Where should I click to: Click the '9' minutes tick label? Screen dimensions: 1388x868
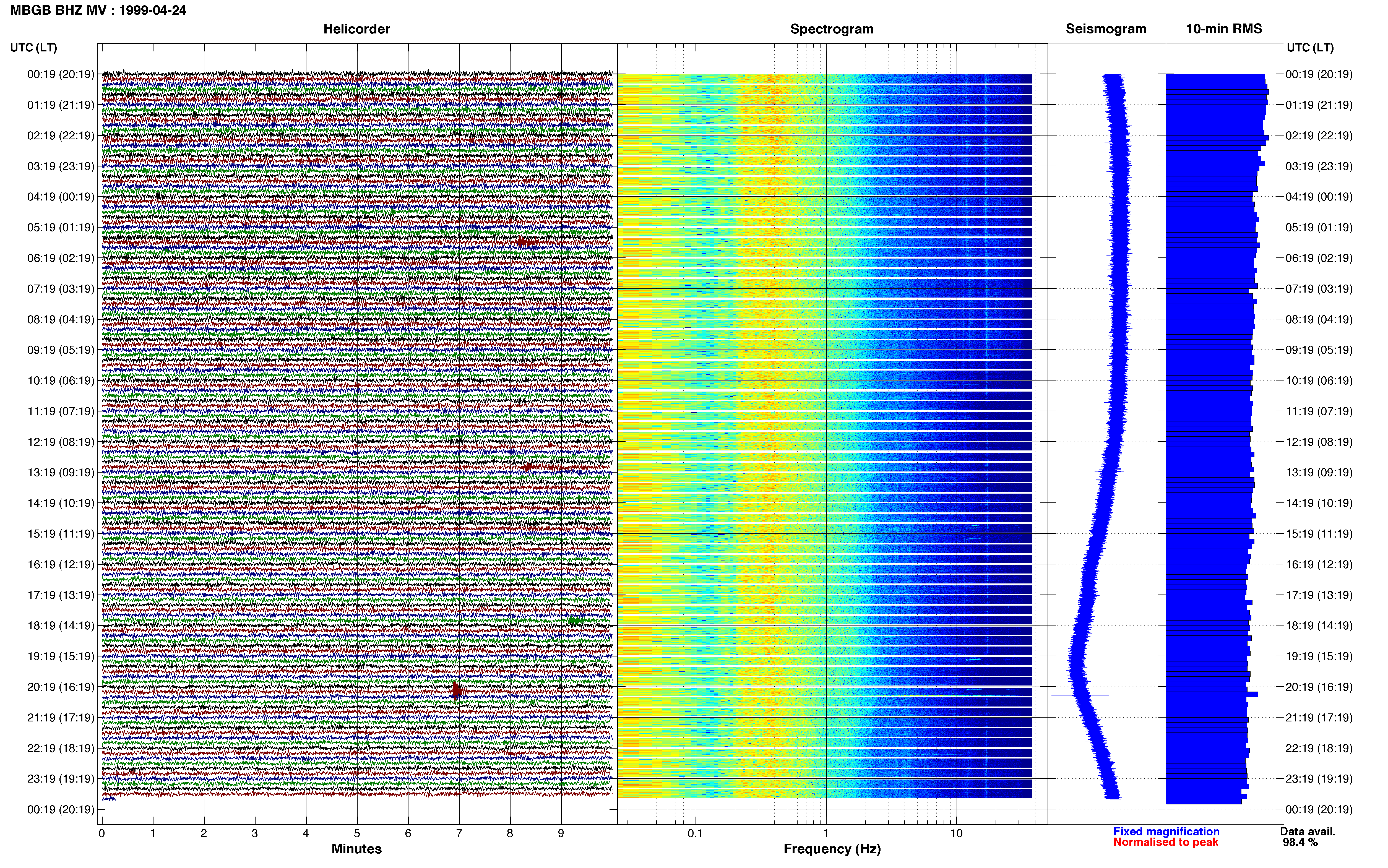click(x=561, y=833)
